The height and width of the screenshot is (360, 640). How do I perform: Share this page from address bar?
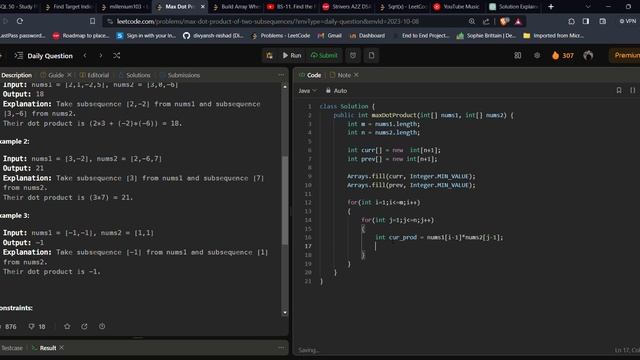pyautogui.click(x=486, y=21)
